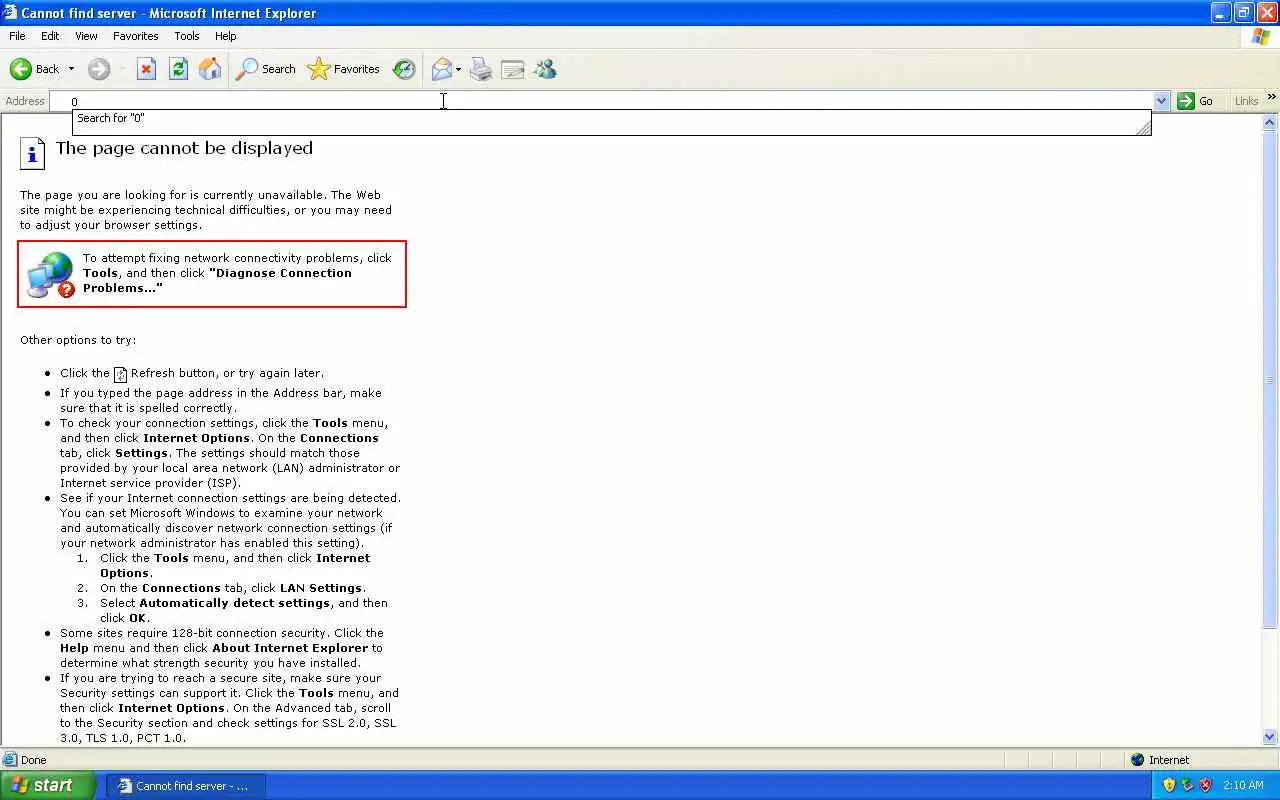
Task: Expand the Links toolbar chevron
Action: pyautogui.click(x=1272, y=98)
